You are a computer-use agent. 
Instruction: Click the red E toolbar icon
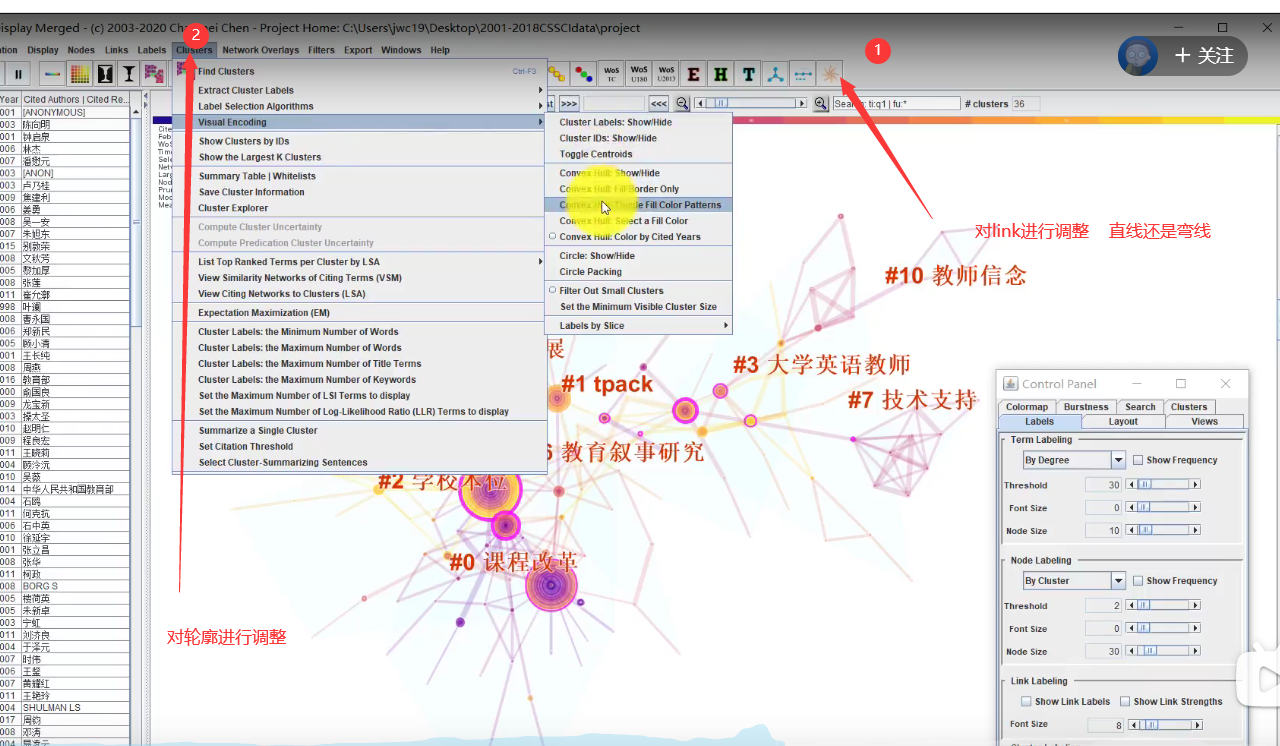point(693,74)
